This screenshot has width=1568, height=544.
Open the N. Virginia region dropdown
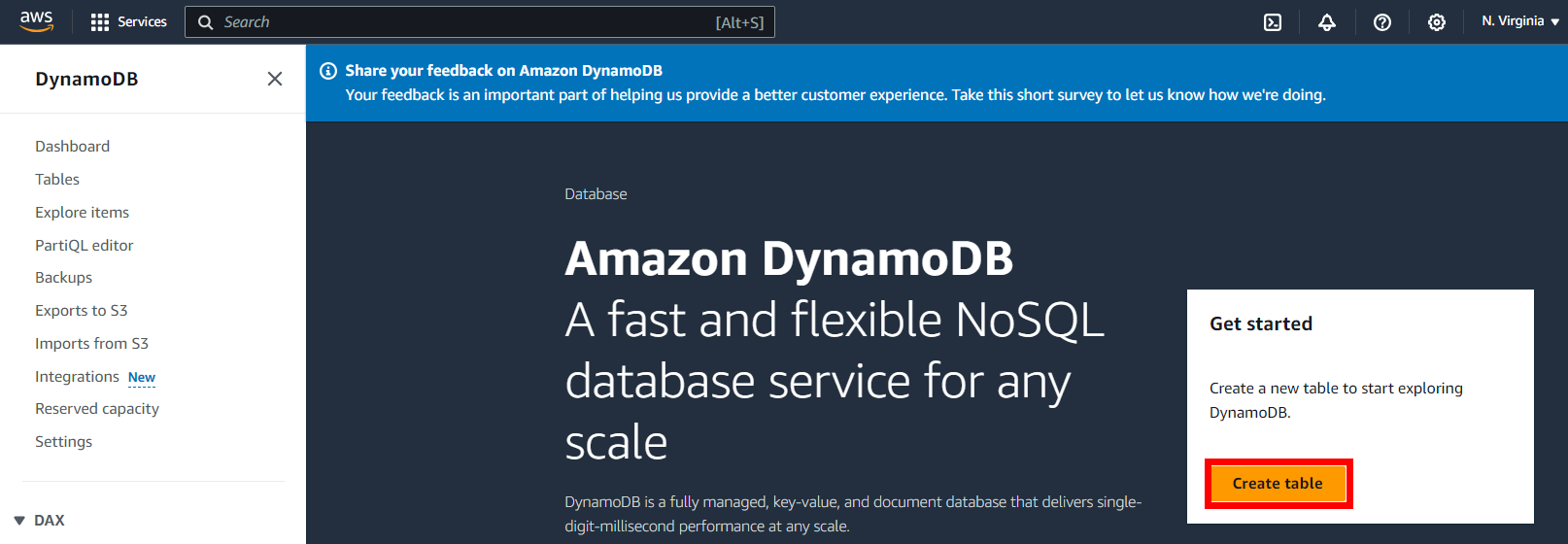click(x=1519, y=21)
